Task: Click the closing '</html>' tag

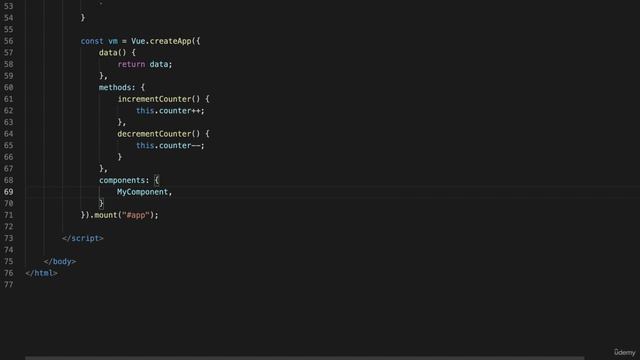Action: point(41,273)
